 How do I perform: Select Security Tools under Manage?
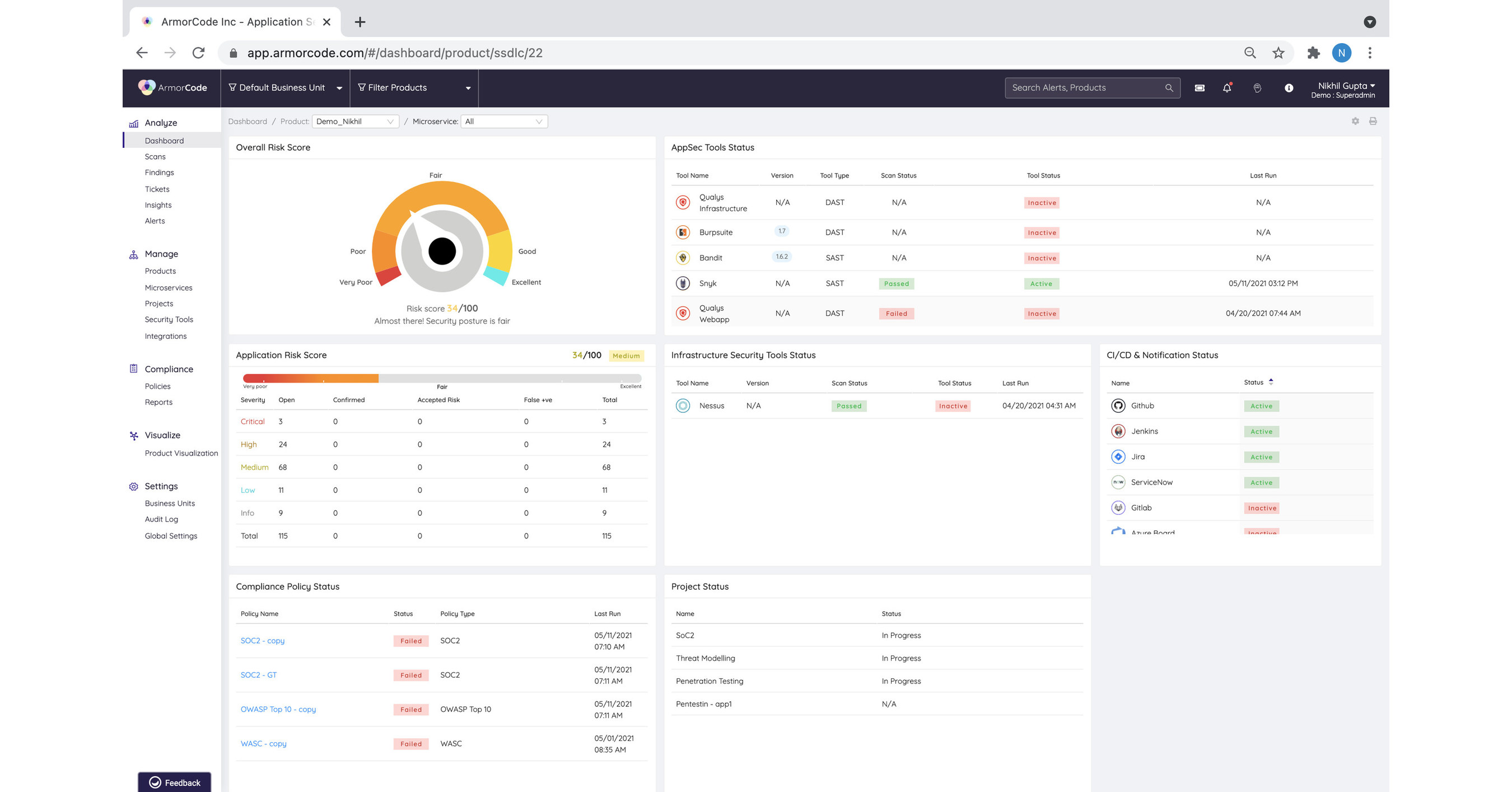[x=169, y=319]
